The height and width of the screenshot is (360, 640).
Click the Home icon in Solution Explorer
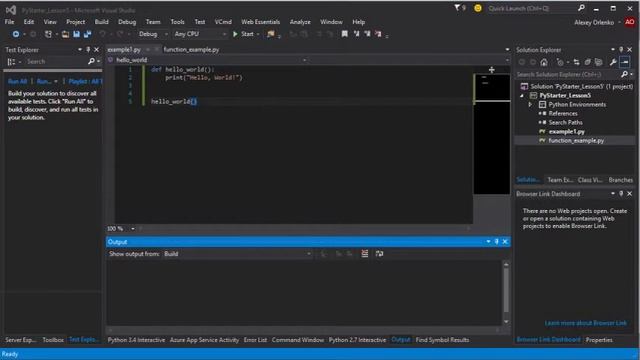tap(544, 62)
